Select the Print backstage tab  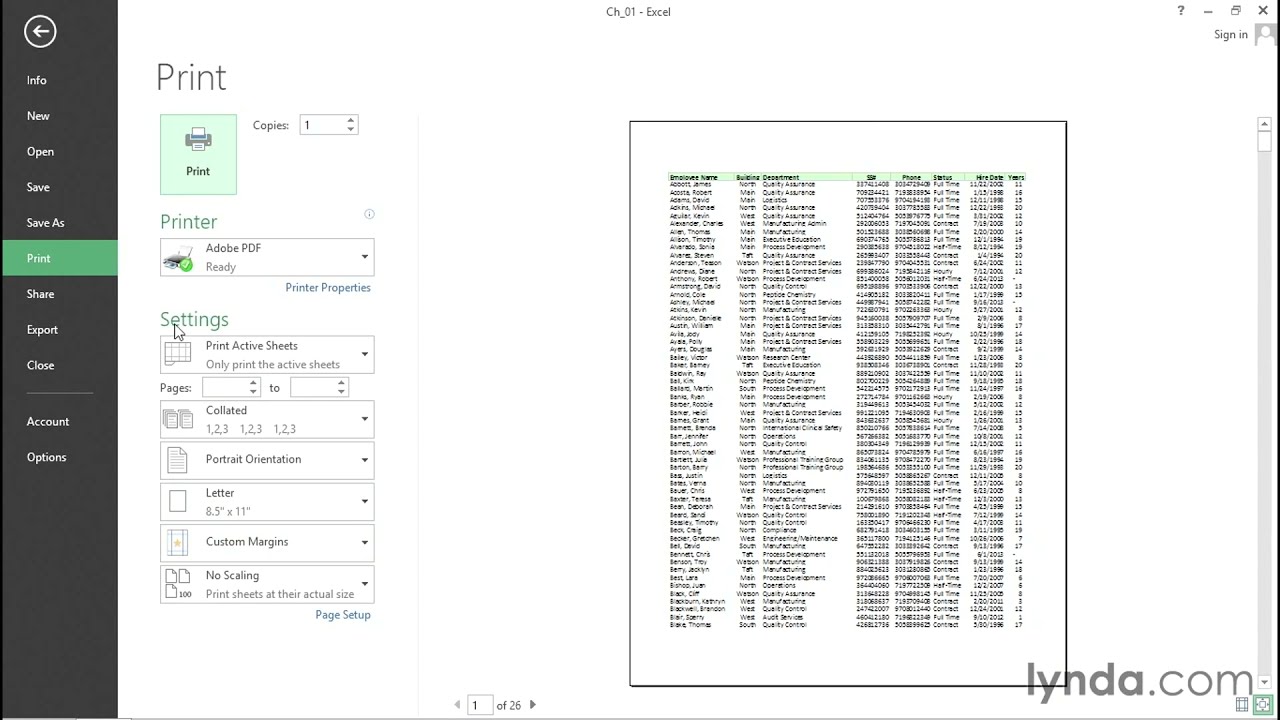(x=59, y=258)
